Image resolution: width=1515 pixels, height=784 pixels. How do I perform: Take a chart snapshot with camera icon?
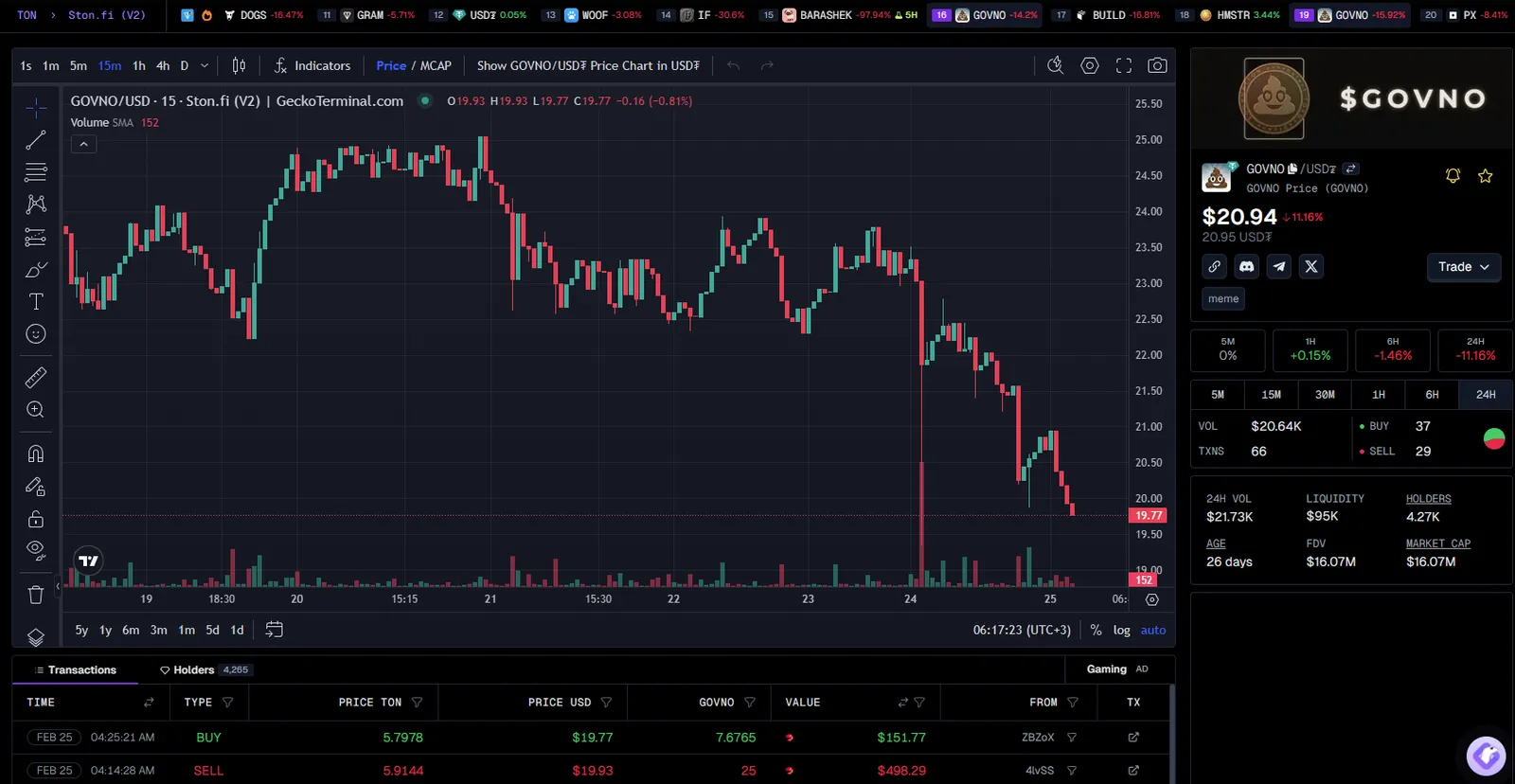click(x=1157, y=65)
